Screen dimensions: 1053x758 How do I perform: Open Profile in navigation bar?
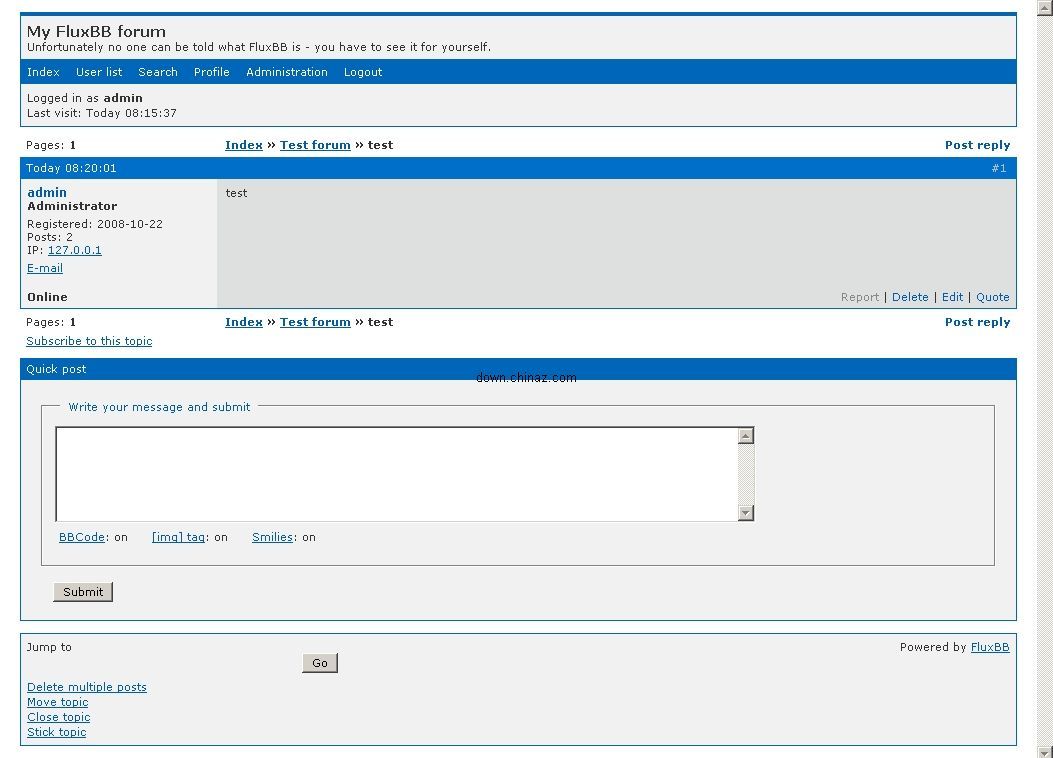211,72
